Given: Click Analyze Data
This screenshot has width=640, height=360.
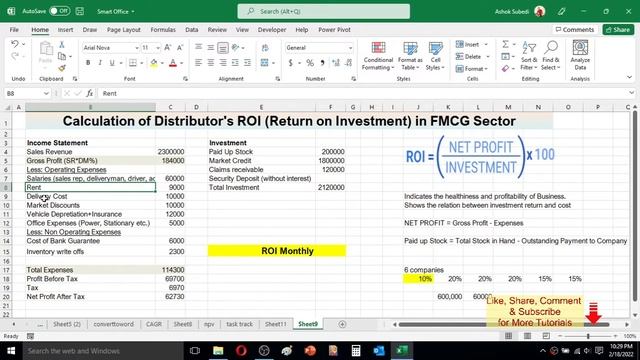Looking at the screenshot, I should (580, 56).
